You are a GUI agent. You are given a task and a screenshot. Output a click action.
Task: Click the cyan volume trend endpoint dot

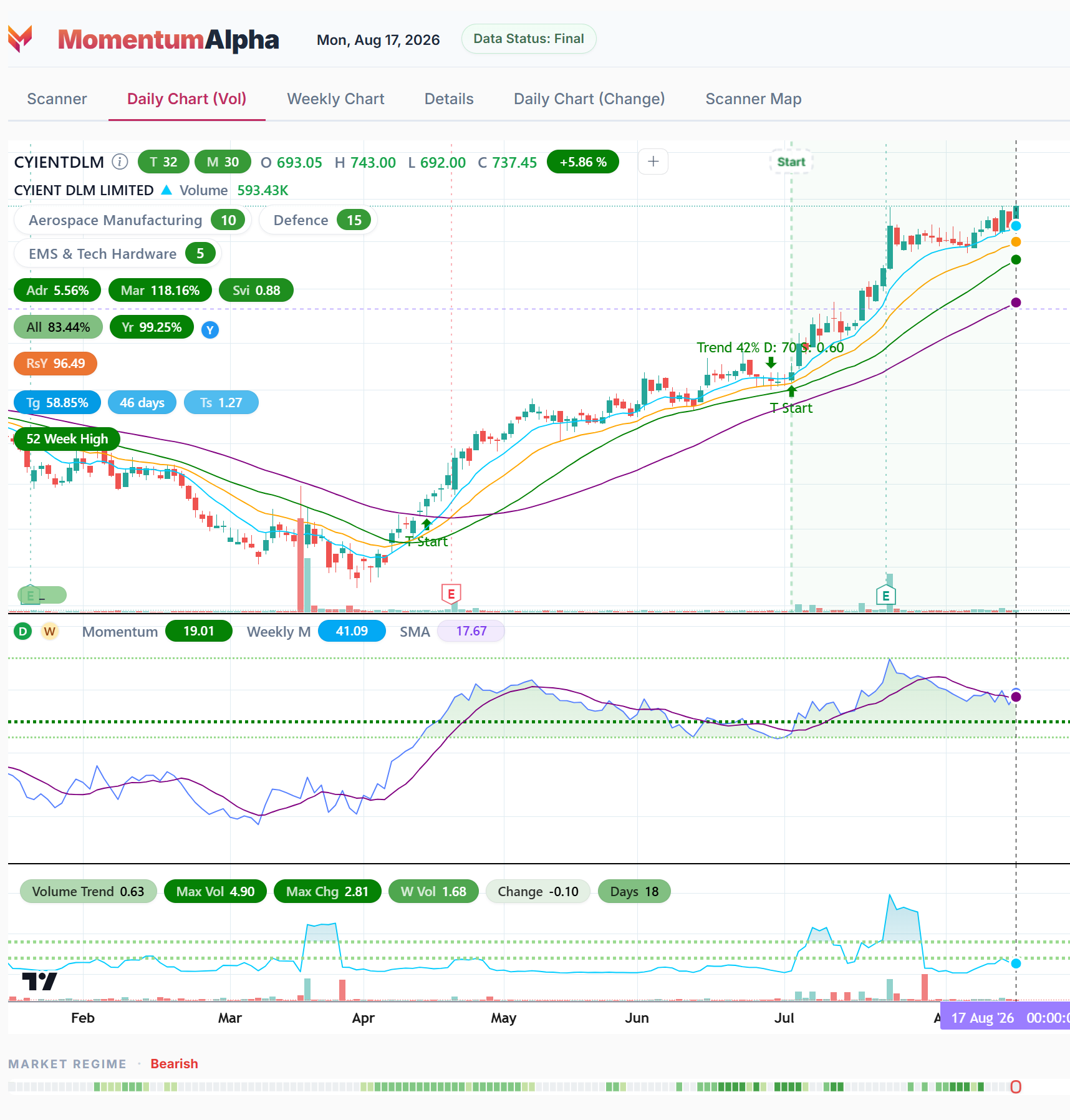point(1016,963)
